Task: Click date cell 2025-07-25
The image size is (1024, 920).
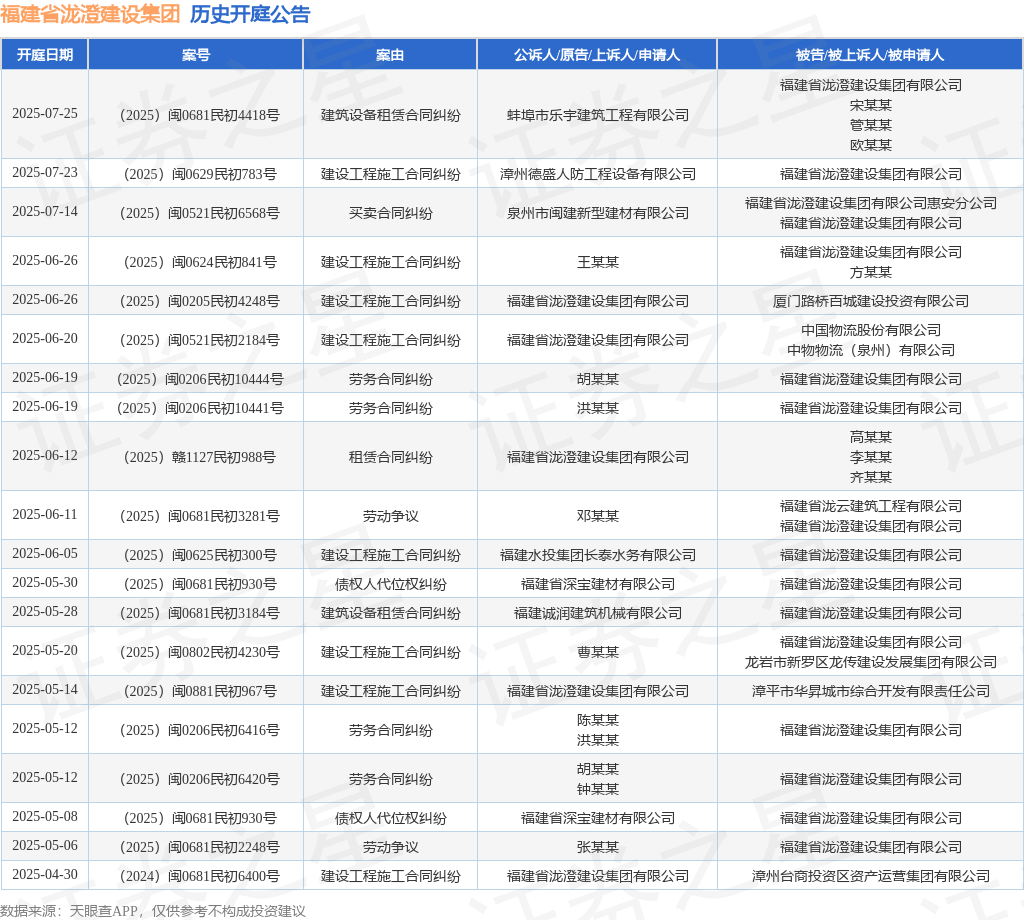Action: [x=44, y=114]
